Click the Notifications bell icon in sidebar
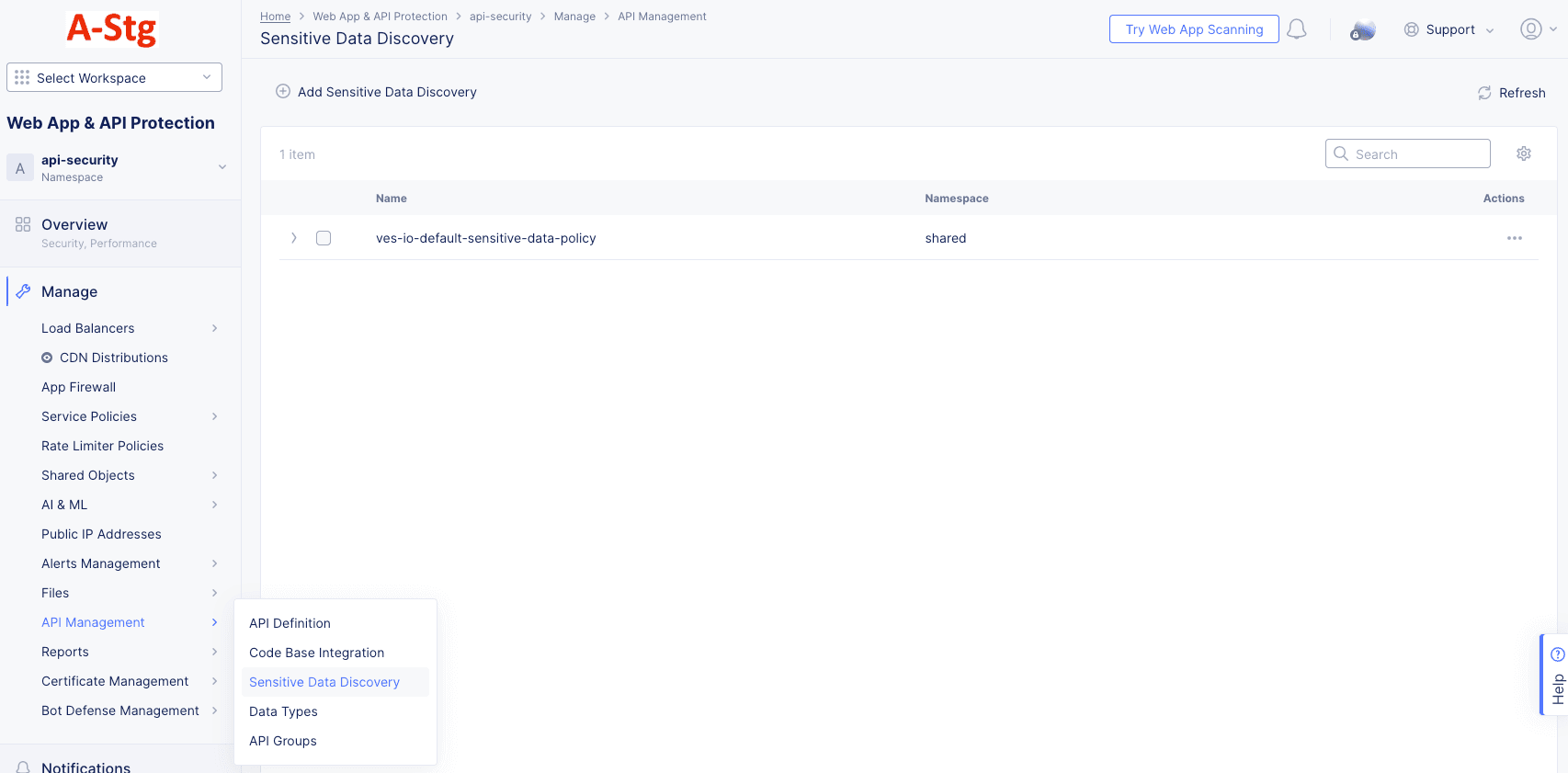 coord(24,767)
